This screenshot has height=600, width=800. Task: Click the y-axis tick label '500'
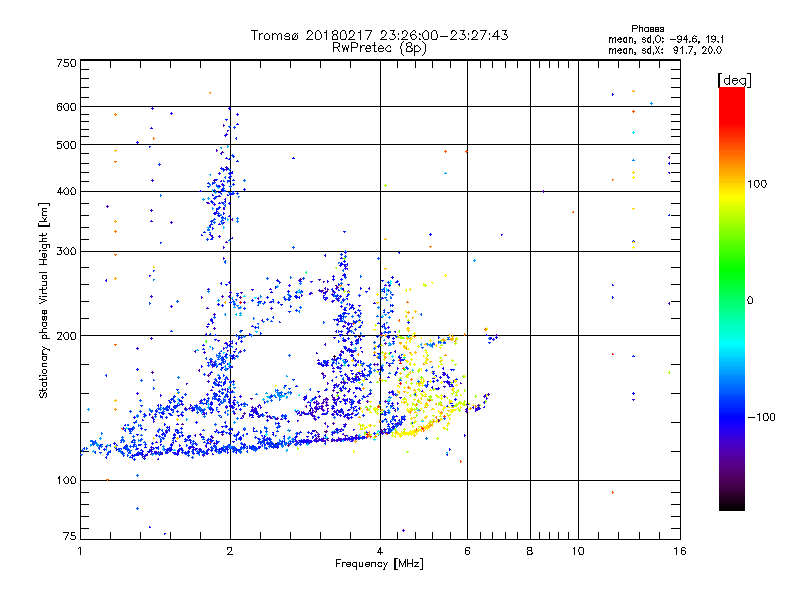pos(67,145)
